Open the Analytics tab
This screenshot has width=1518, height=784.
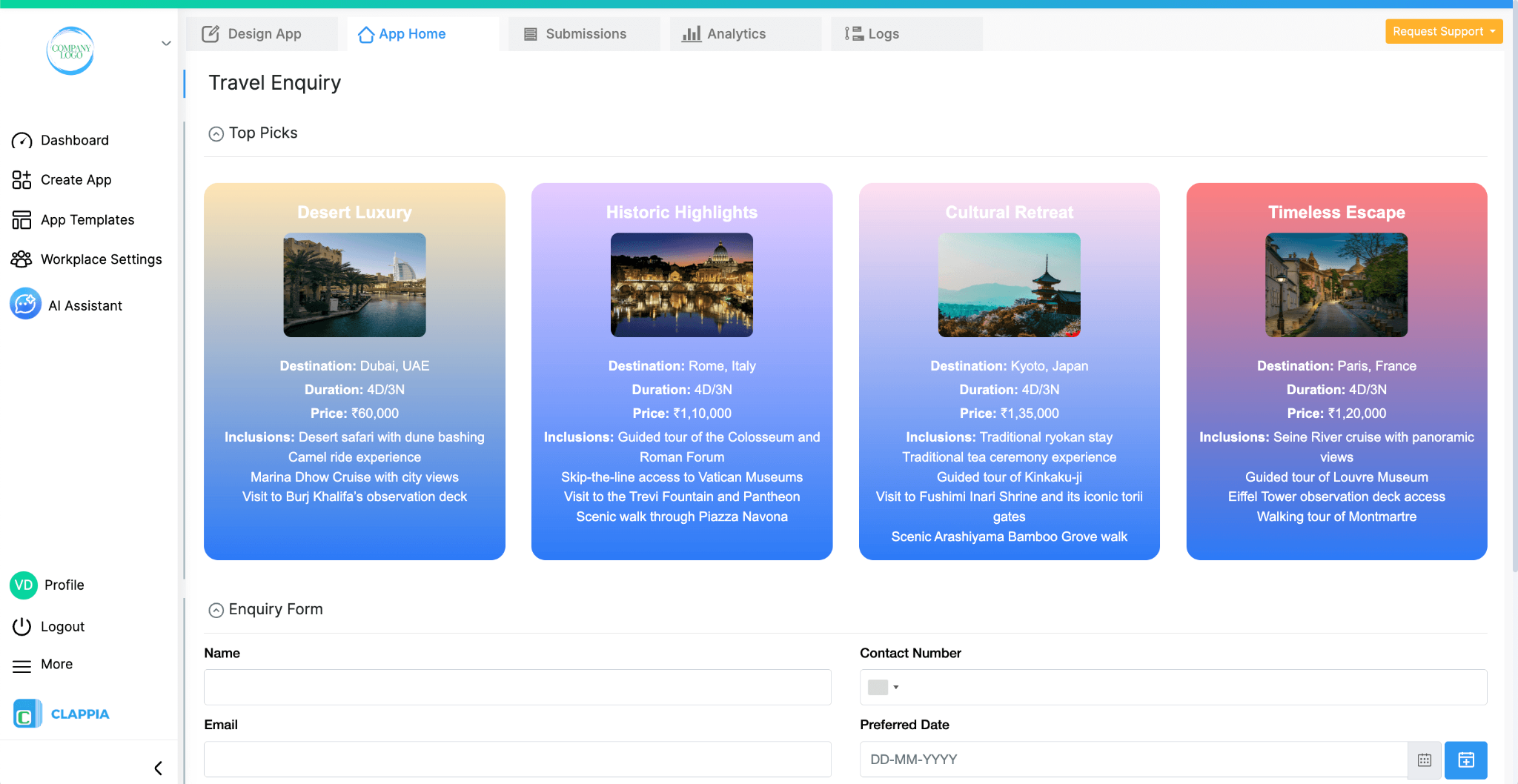point(746,34)
